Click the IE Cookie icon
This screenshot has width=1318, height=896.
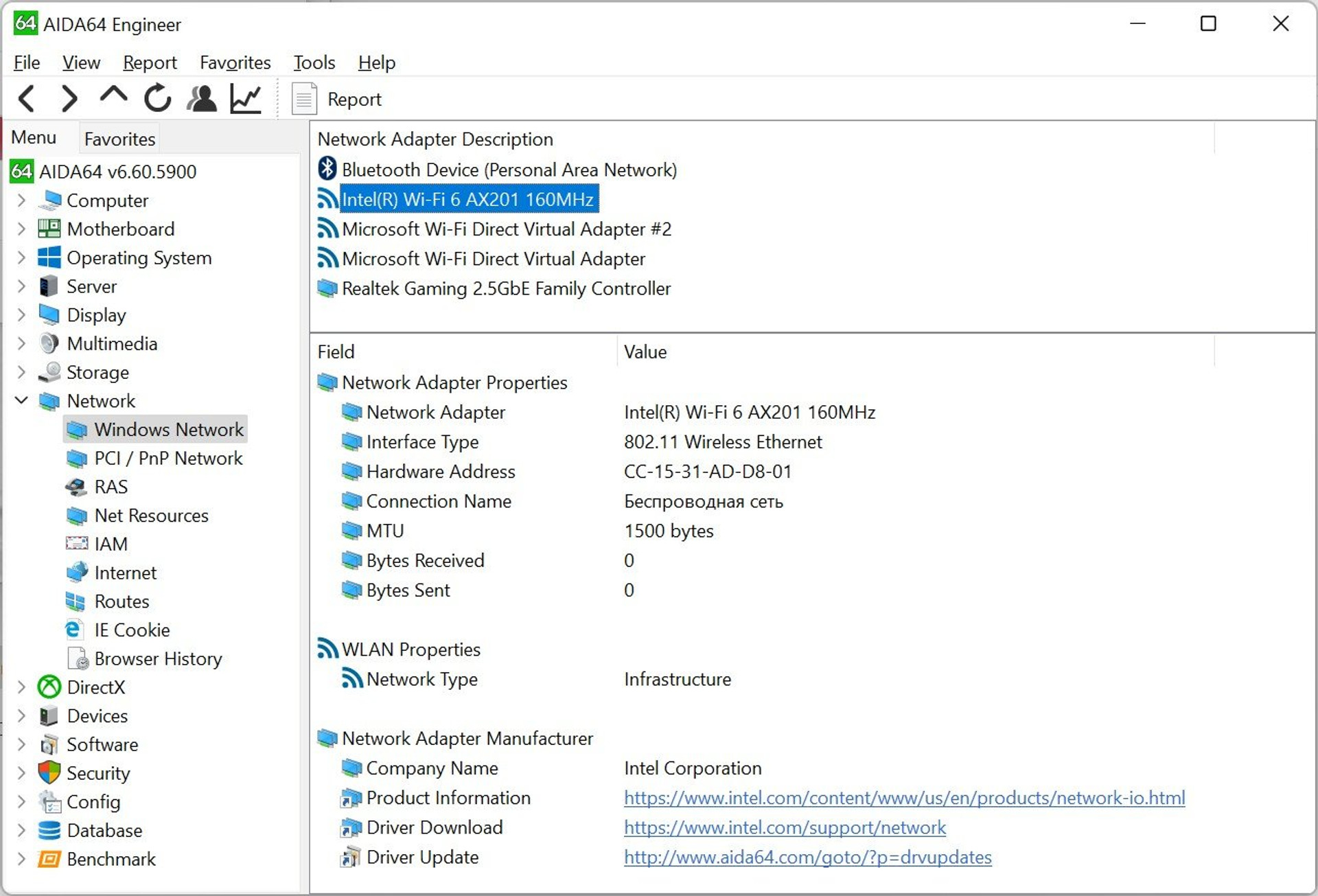74,630
